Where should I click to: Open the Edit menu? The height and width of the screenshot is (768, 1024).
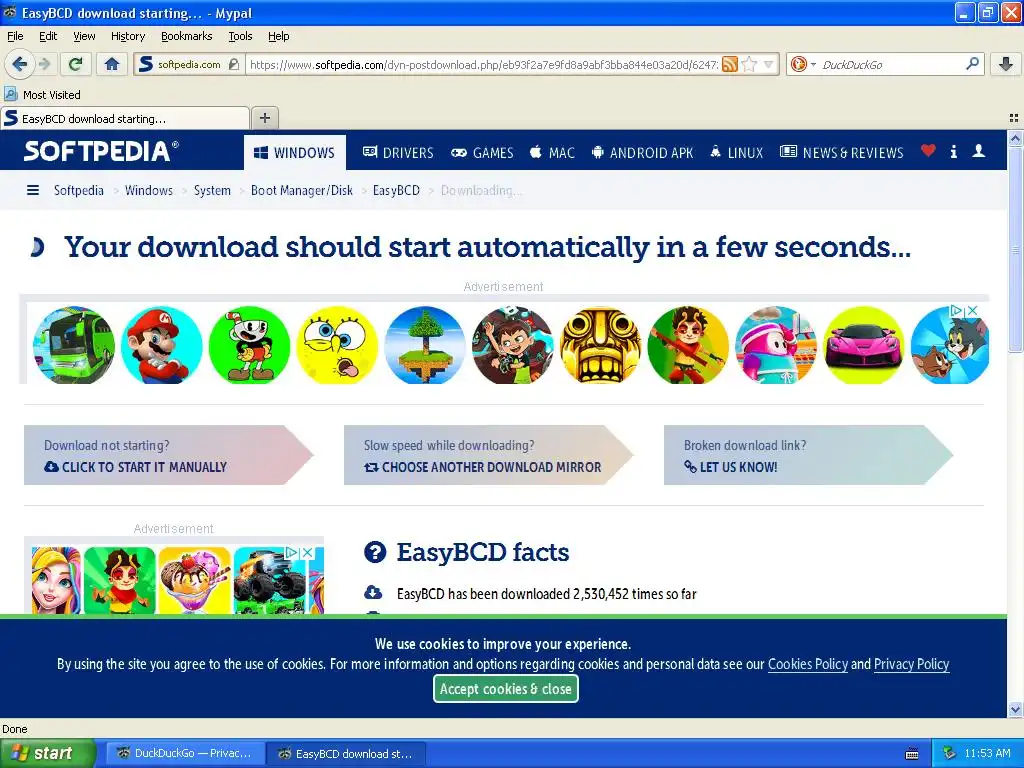48,36
